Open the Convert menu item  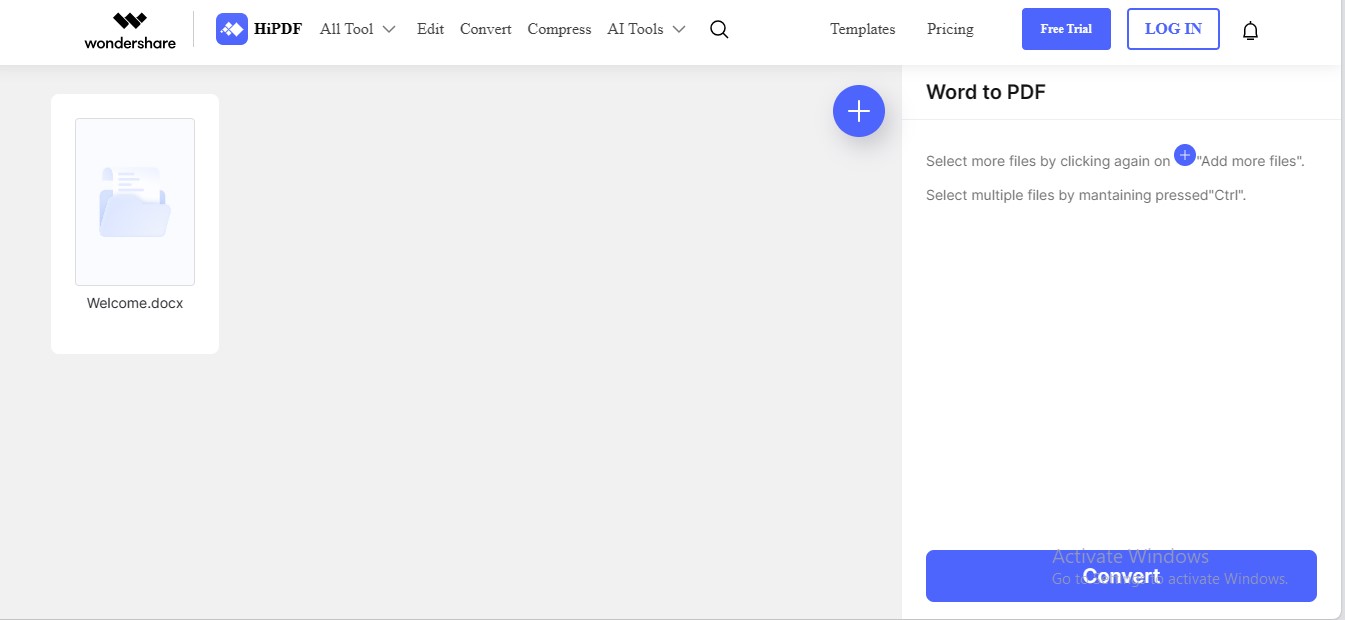pos(486,29)
